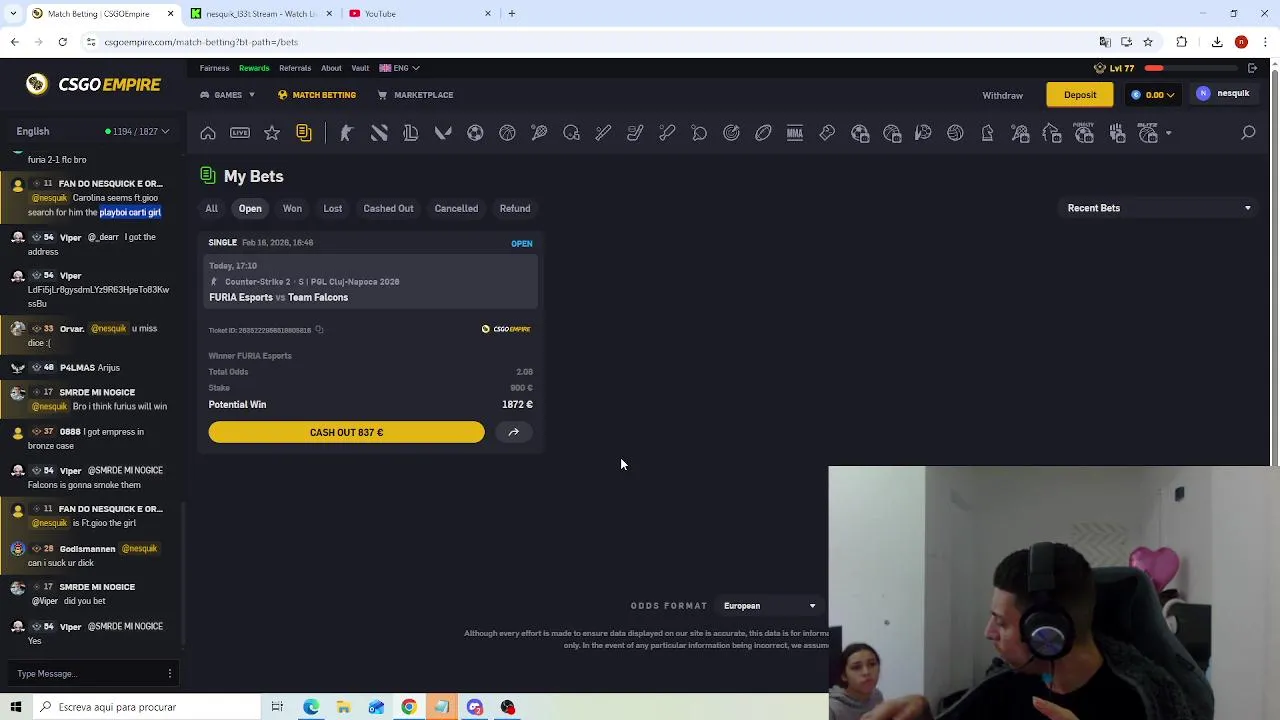1280x720 pixels.
Task: Open the LIVE matches icon
Action: pyautogui.click(x=240, y=133)
